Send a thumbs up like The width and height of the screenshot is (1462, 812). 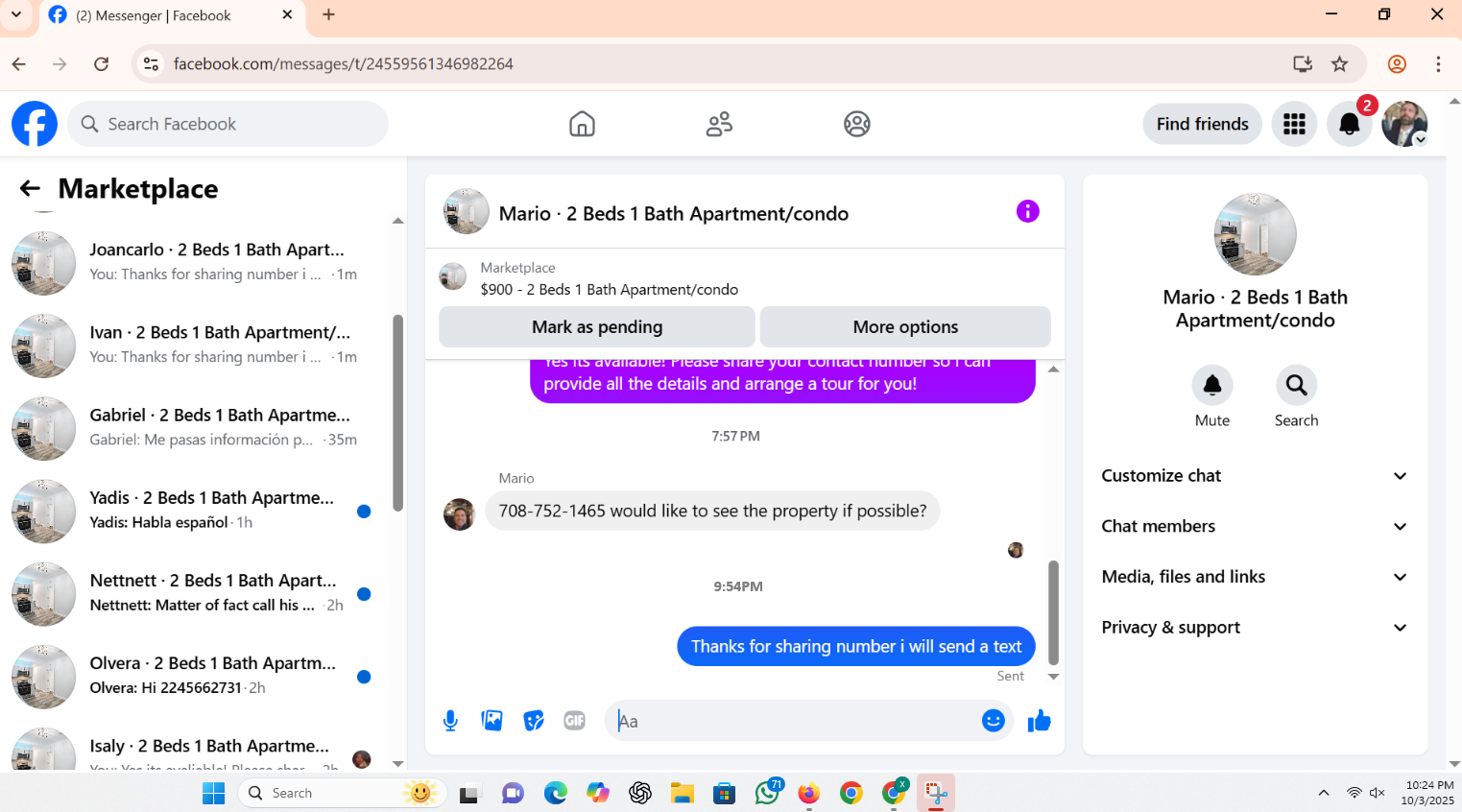[1039, 721]
